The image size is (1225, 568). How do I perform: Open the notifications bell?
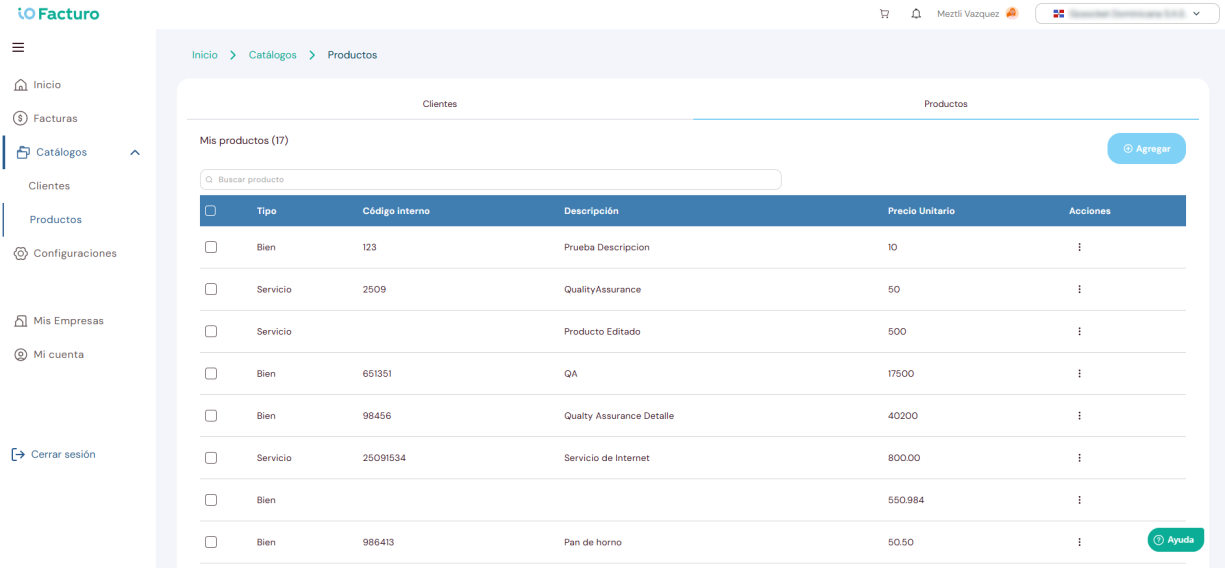916,14
